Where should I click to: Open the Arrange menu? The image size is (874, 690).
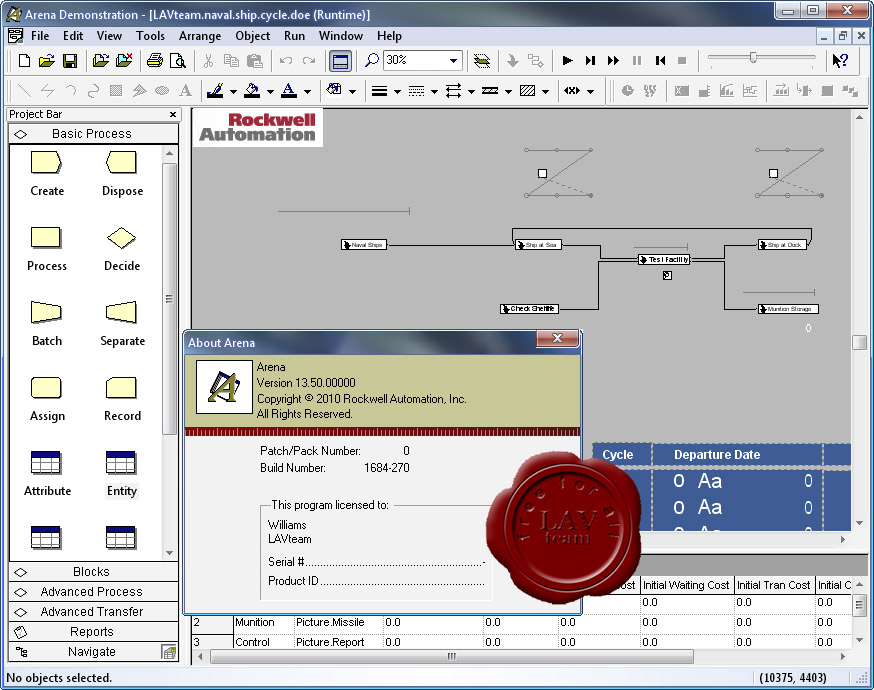coord(200,36)
